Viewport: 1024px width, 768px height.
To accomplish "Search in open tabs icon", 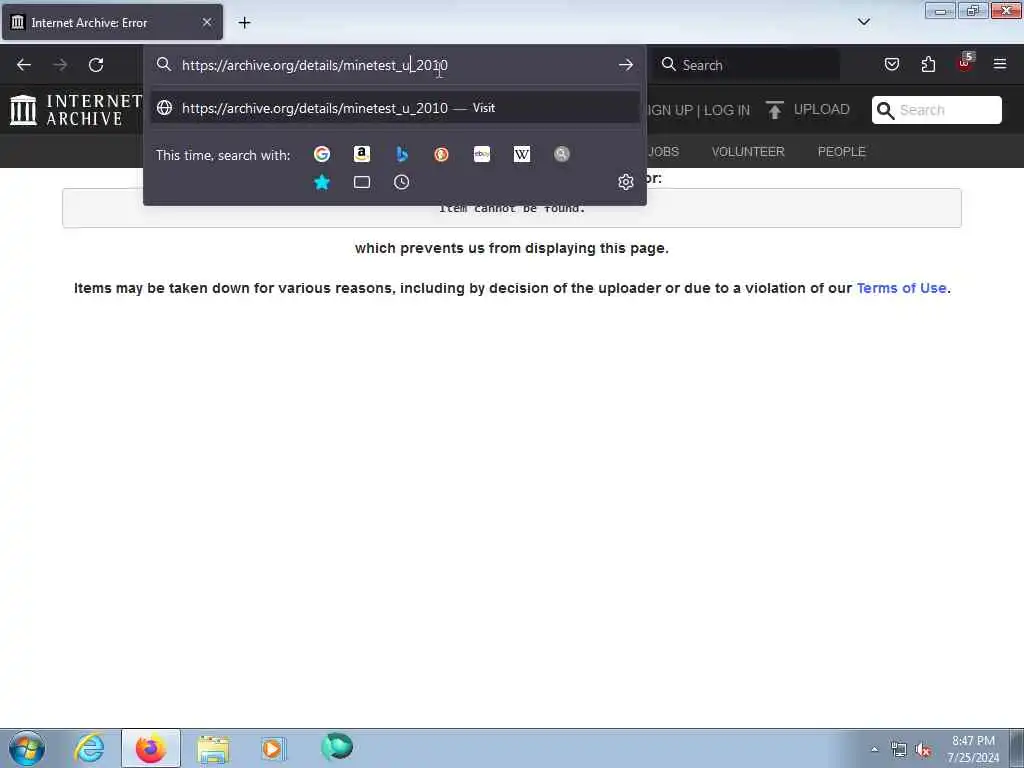I will (362, 182).
